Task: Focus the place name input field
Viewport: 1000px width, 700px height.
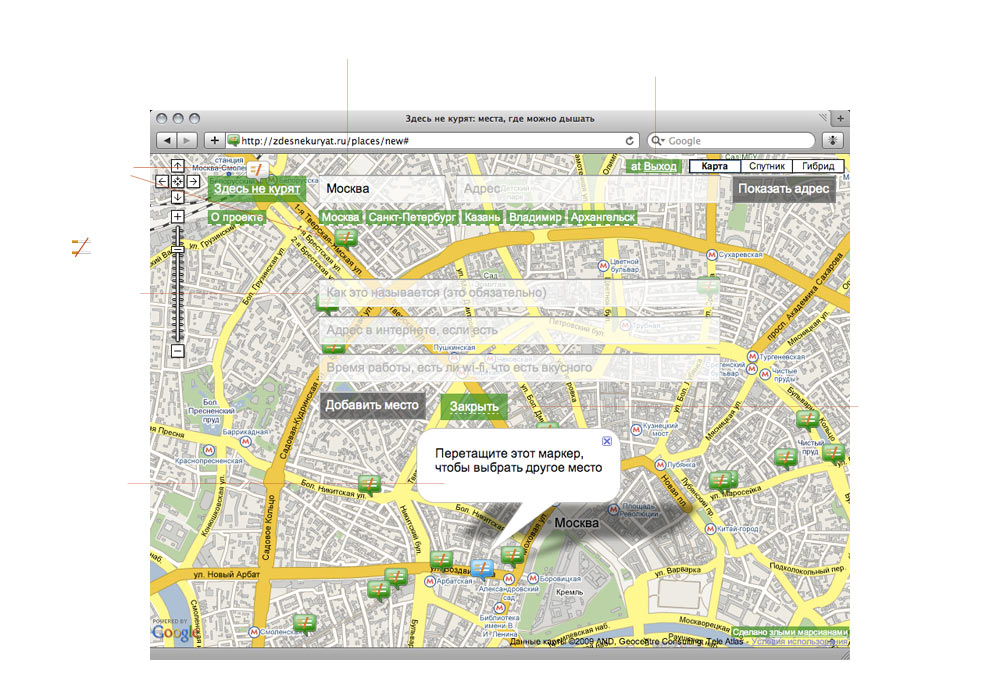Action: pyautogui.click(x=518, y=293)
